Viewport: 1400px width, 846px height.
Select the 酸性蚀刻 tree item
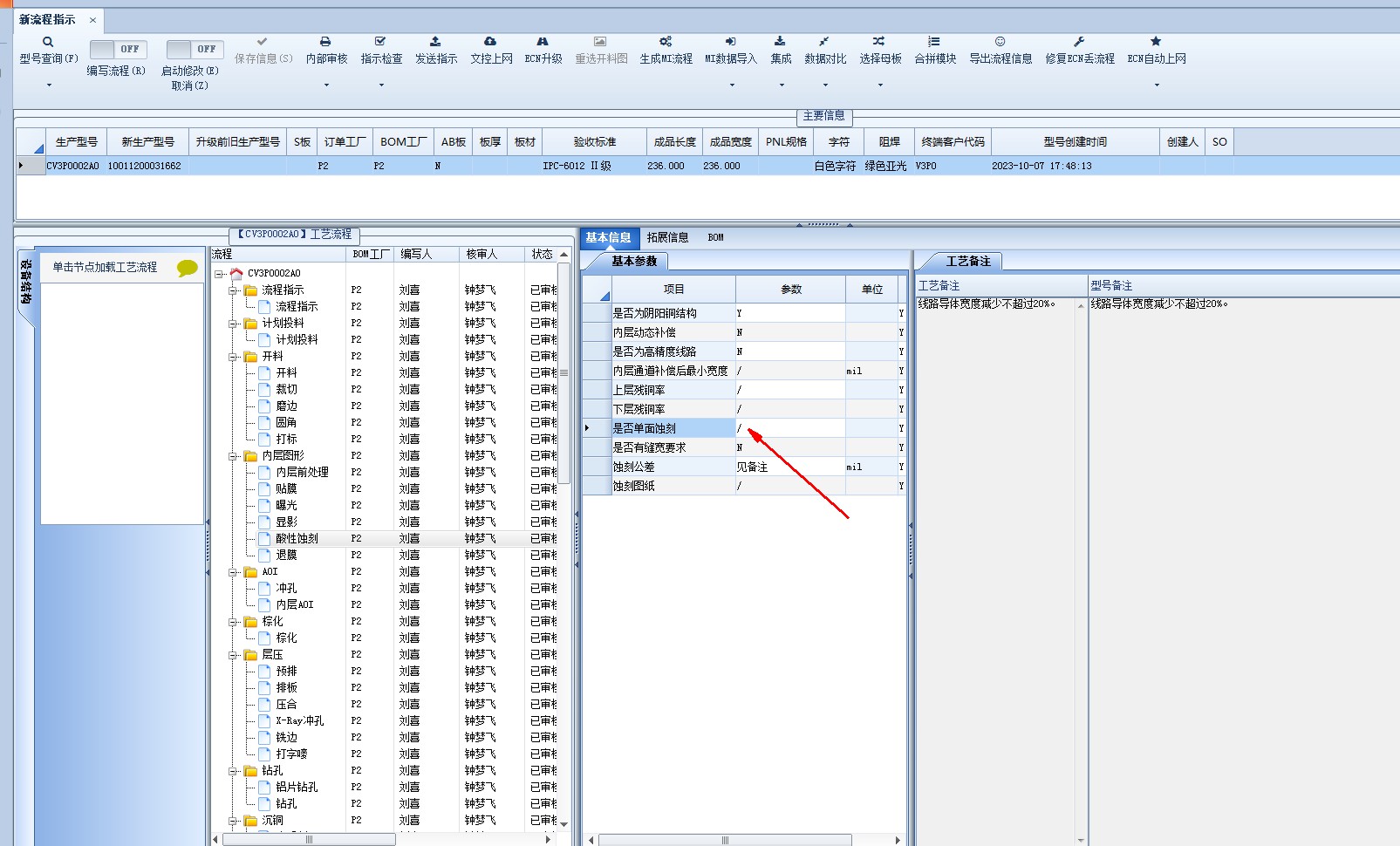point(297,538)
